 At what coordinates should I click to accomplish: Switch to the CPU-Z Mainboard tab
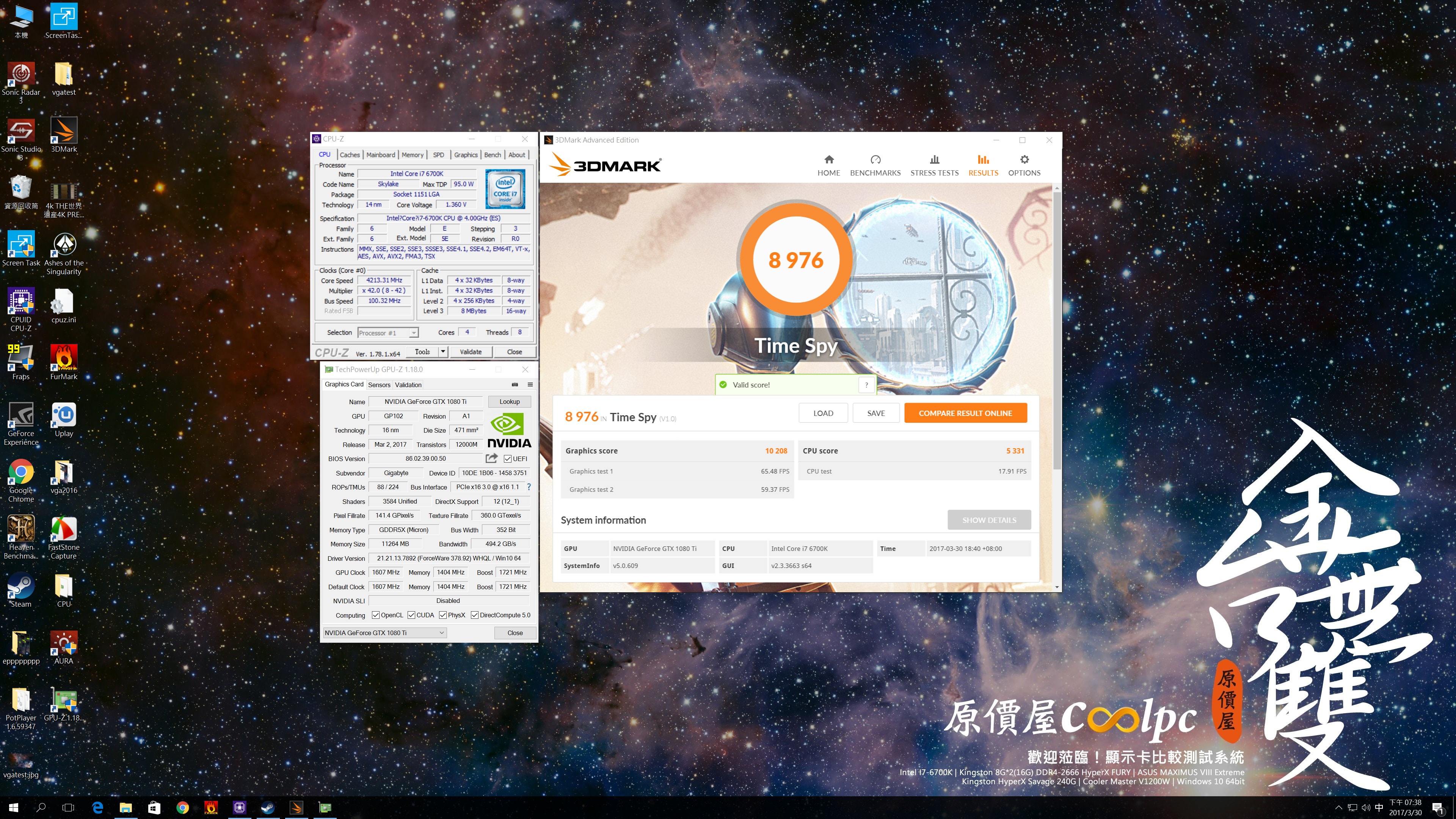380,155
